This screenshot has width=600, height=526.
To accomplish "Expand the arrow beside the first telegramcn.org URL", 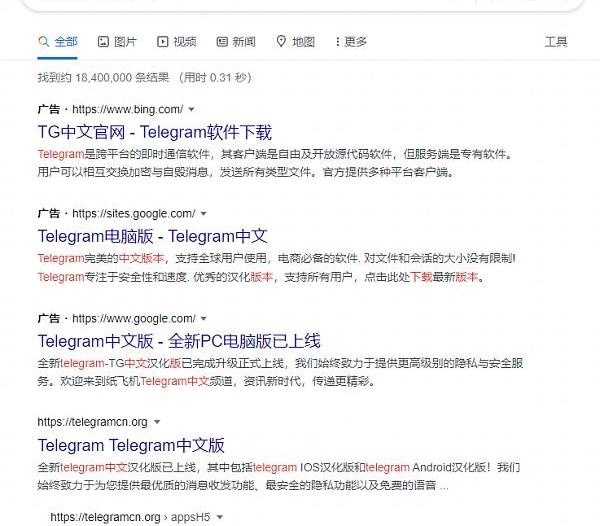I will (157, 422).
